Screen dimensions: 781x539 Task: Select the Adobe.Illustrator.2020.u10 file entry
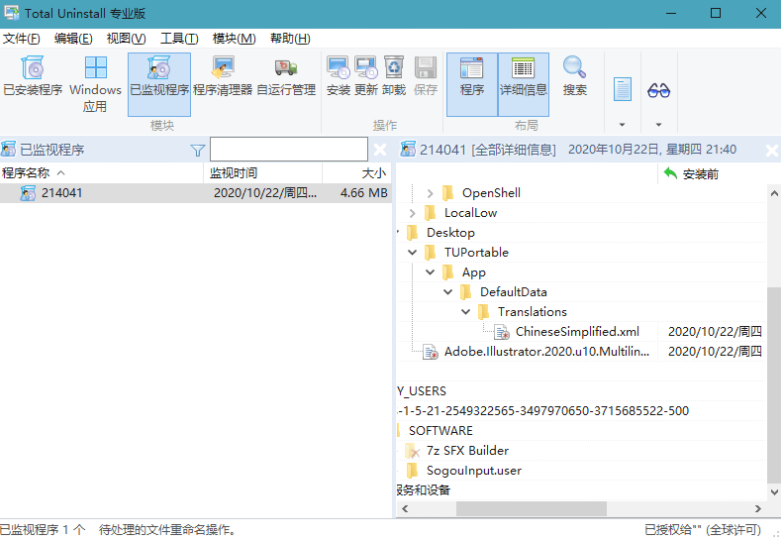(546, 351)
